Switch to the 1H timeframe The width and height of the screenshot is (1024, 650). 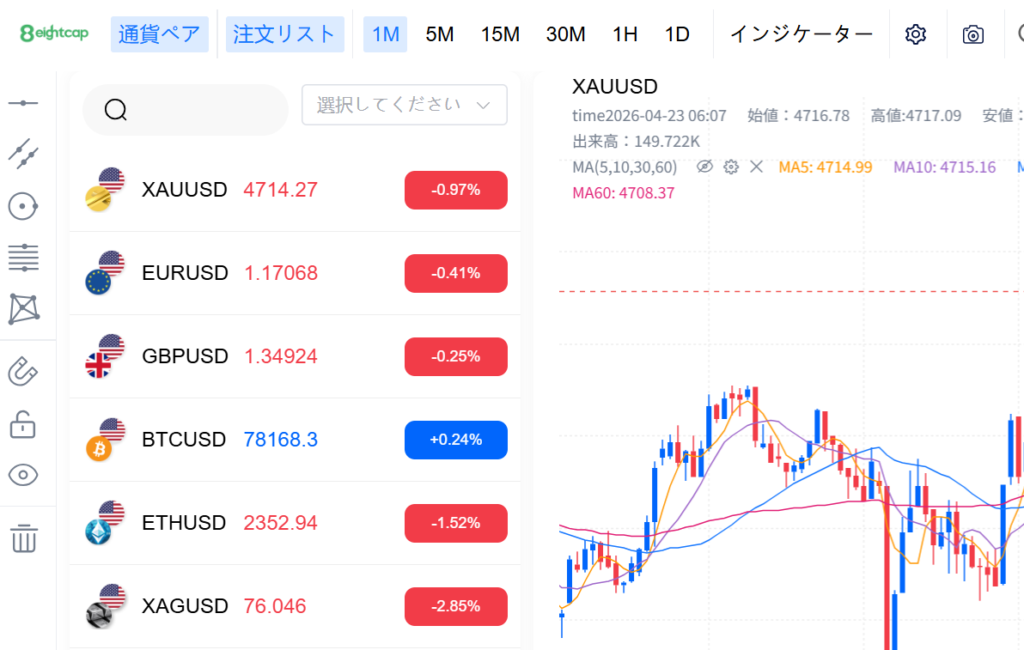click(625, 34)
